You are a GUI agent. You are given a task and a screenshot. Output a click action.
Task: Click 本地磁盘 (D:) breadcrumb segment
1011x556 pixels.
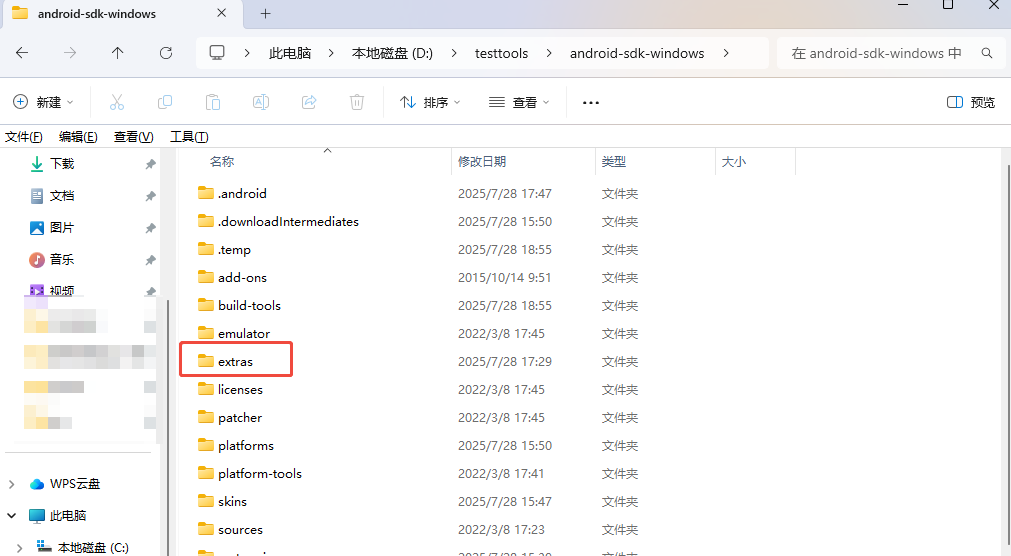click(x=392, y=53)
